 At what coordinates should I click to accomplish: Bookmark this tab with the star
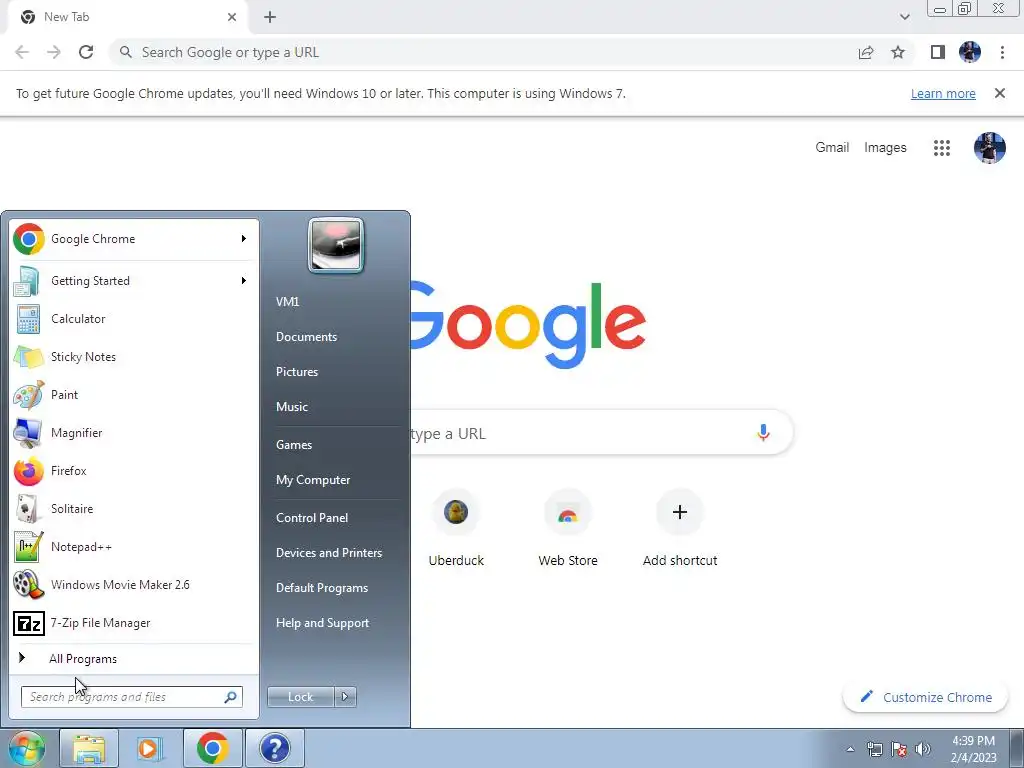click(x=898, y=52)
